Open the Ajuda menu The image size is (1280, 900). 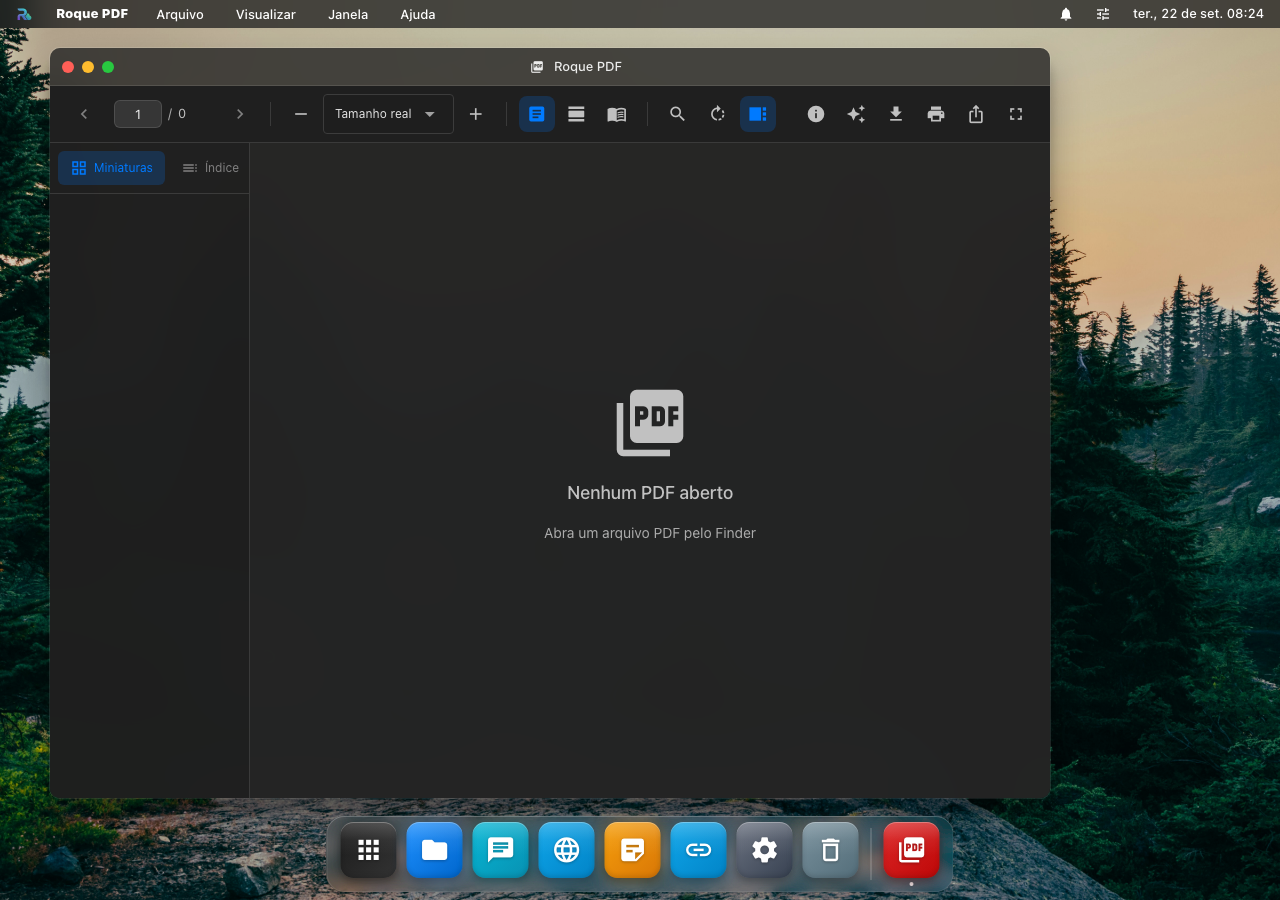[x=418, y=14]
